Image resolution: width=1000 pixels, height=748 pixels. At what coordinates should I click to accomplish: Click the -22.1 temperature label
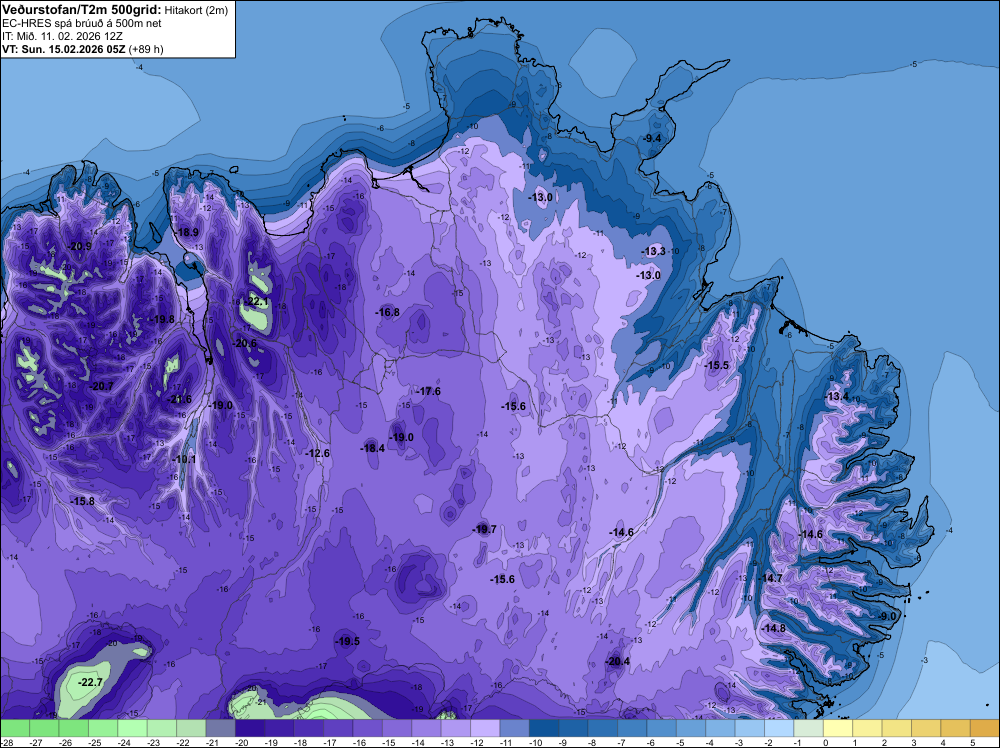[x=256, y=302]
